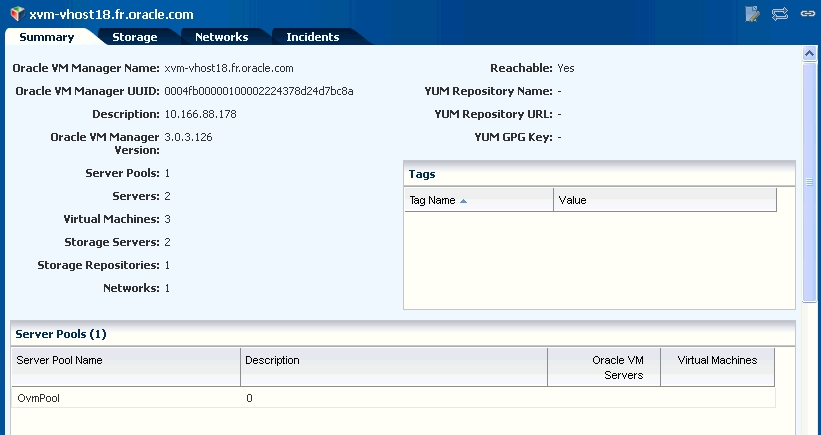
Task: Click the Server Pools (1) section header
Action: click(x=403, y=334)
